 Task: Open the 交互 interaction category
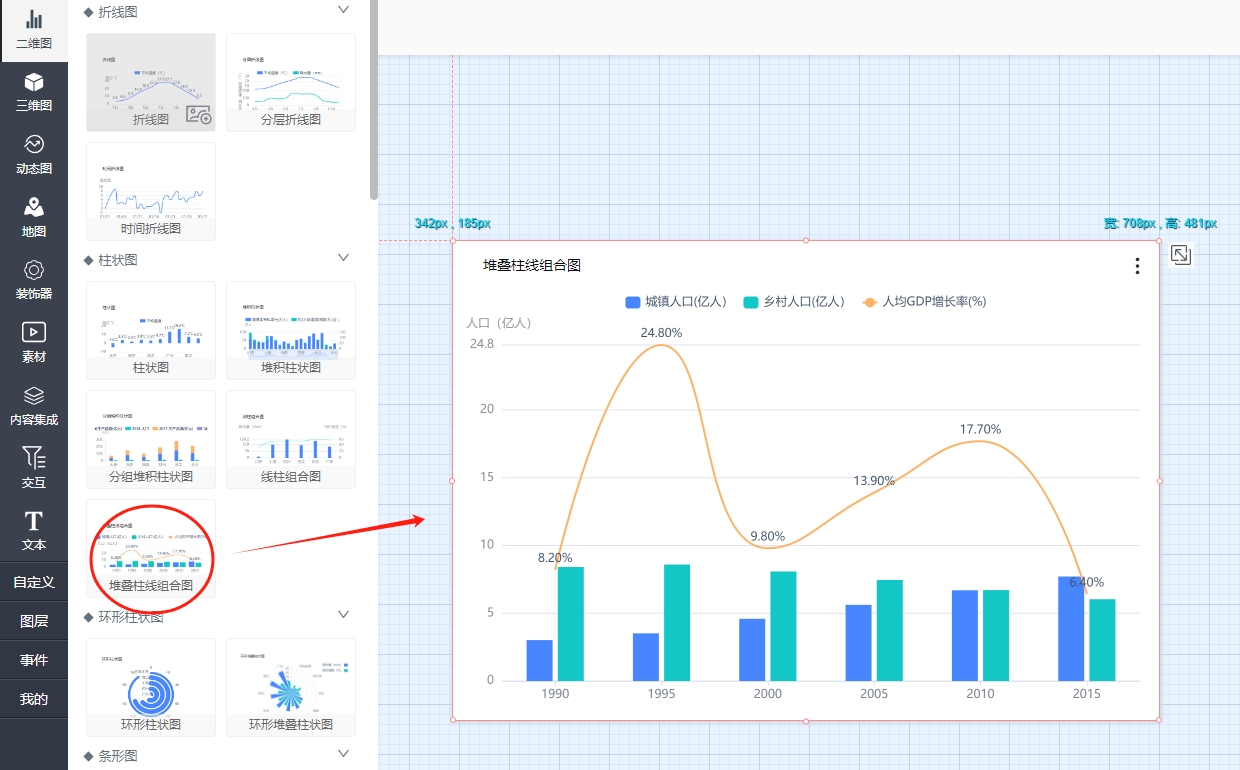[x=34, y=468]
